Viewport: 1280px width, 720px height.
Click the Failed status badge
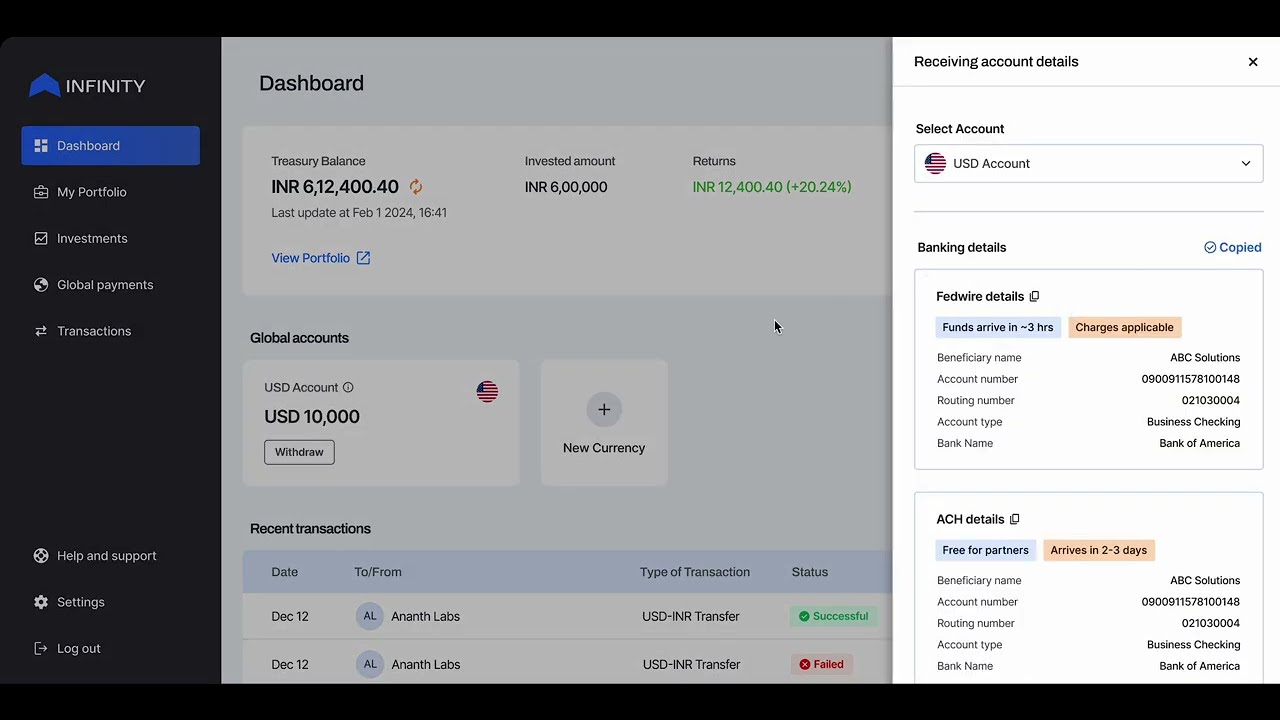[x=821, y=664]
